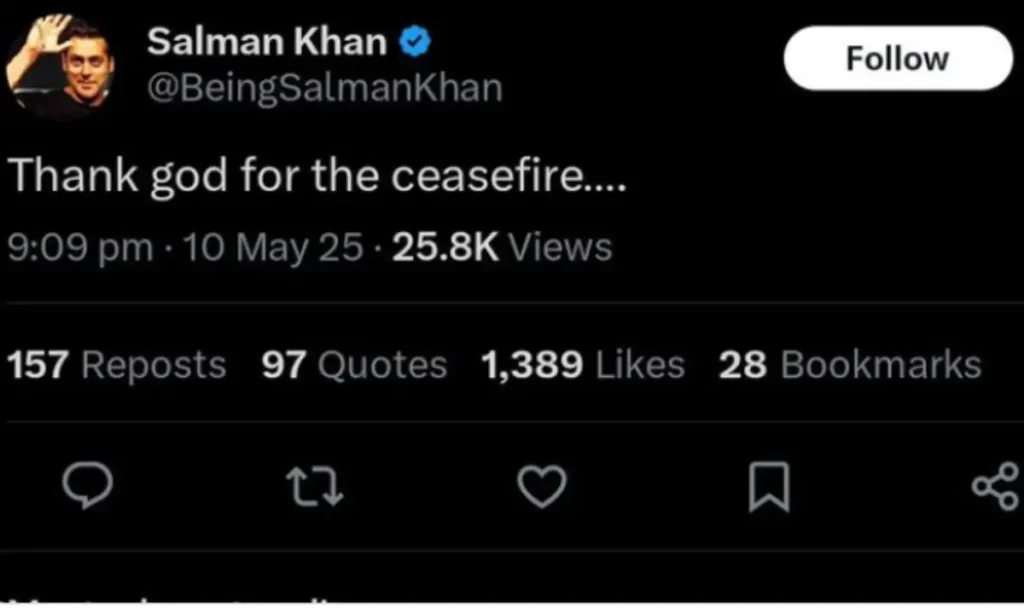Click the blue verified badge
The image size is (1024, 614).
point(413,40)
